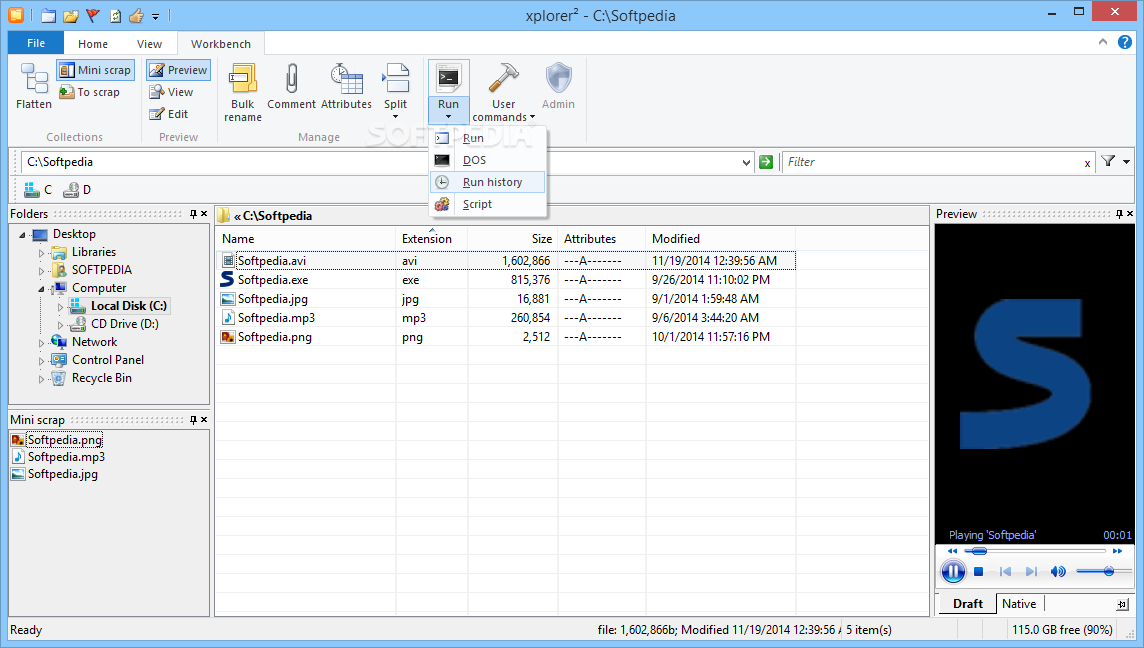
Task: Switch to the Native preview tab
Action: pyautogui.click(x=1019, y=603)
